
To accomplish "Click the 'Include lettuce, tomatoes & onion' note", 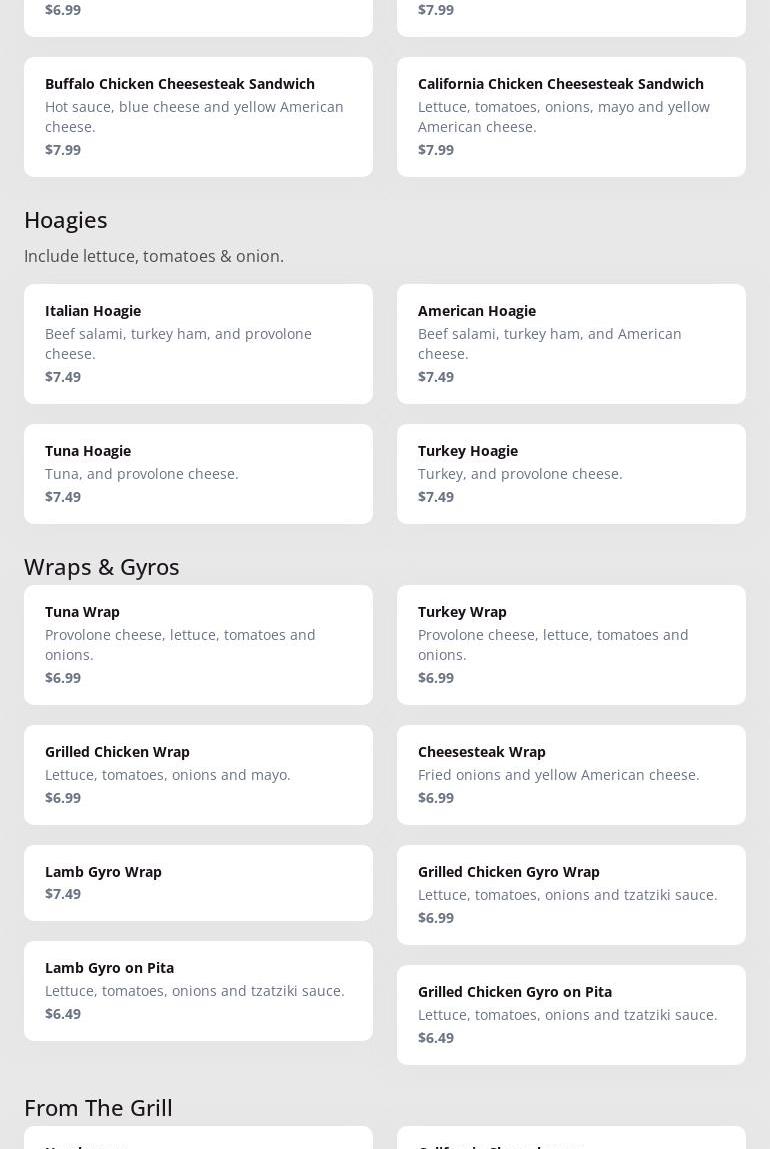I will (154, 257).
